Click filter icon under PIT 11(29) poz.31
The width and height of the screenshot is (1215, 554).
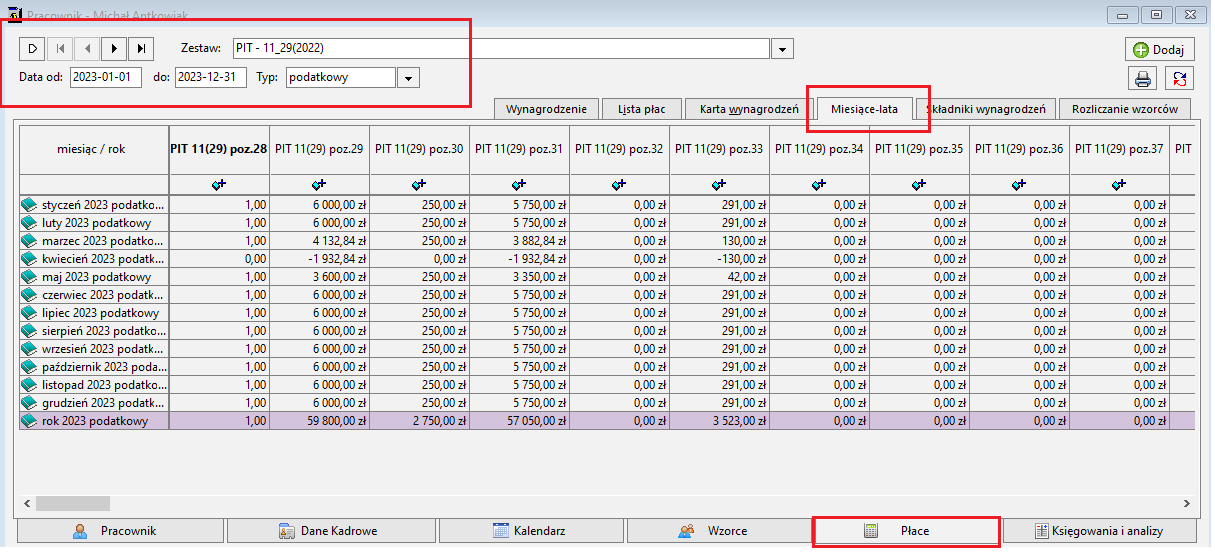click(x=519, y=184)
